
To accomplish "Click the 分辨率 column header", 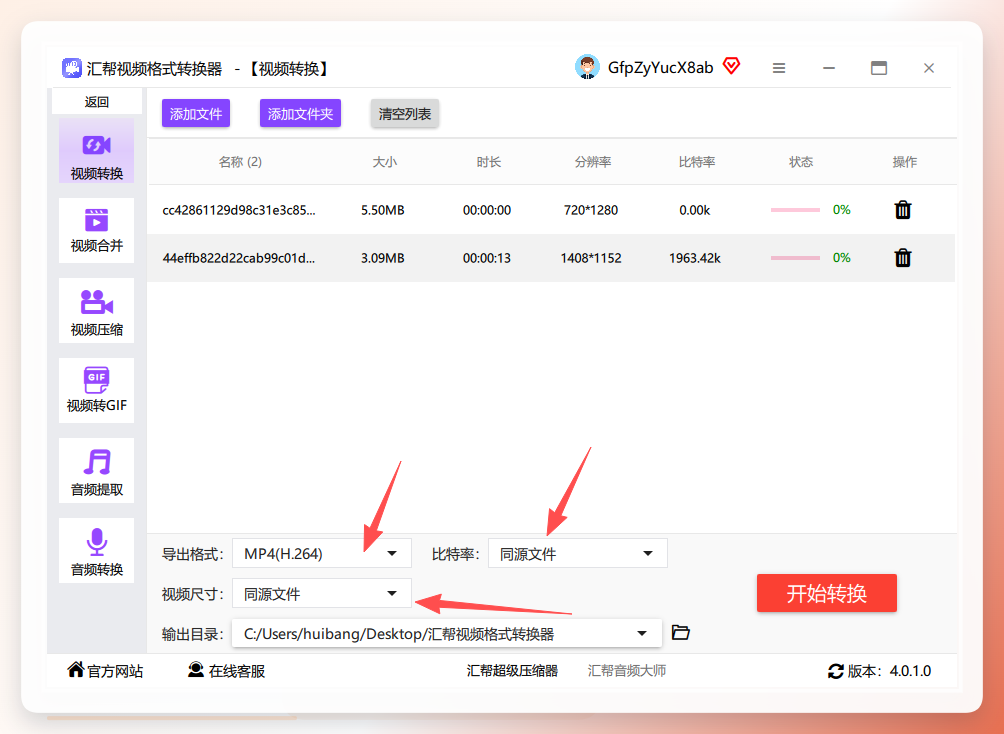I will [593, 162].
